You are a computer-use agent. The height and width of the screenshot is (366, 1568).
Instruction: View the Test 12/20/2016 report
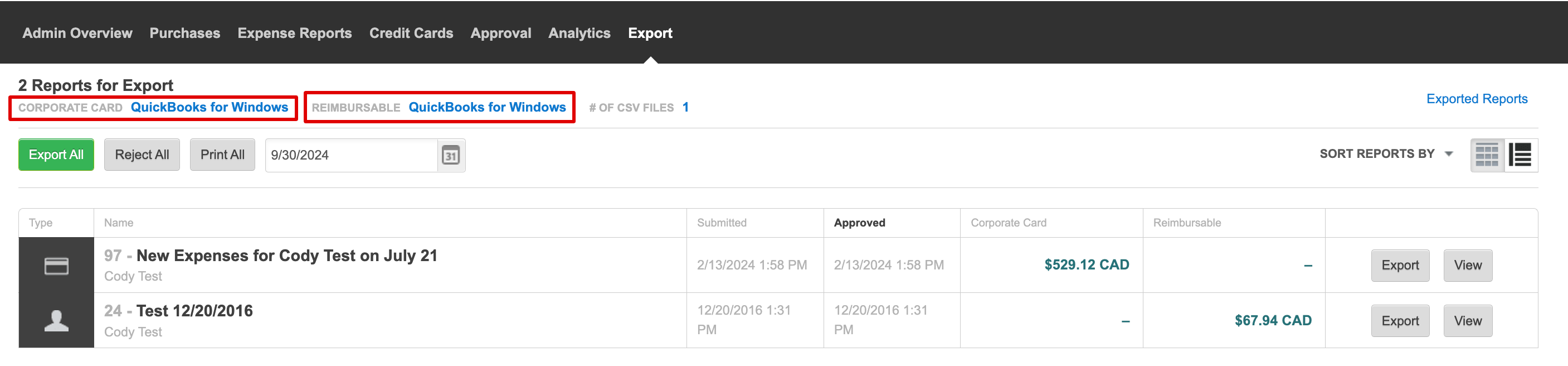tap(1468, 321)
